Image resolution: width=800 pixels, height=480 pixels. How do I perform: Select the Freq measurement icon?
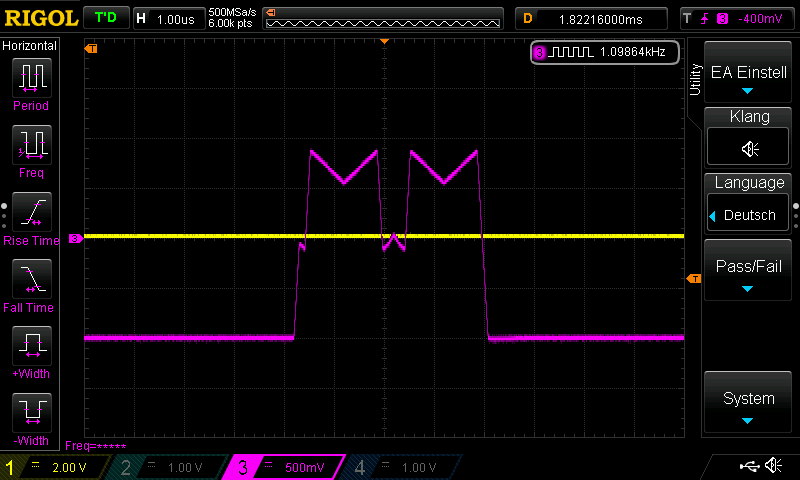[32, 144]
